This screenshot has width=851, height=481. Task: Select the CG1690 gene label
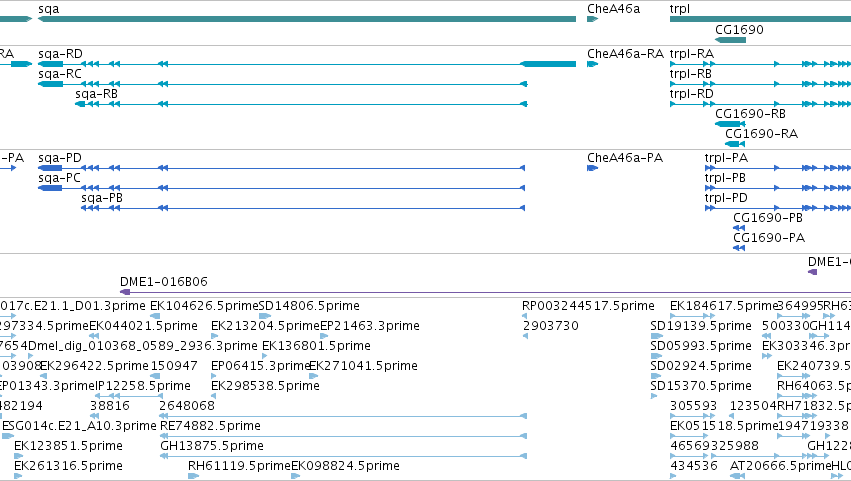coord(739,30)
